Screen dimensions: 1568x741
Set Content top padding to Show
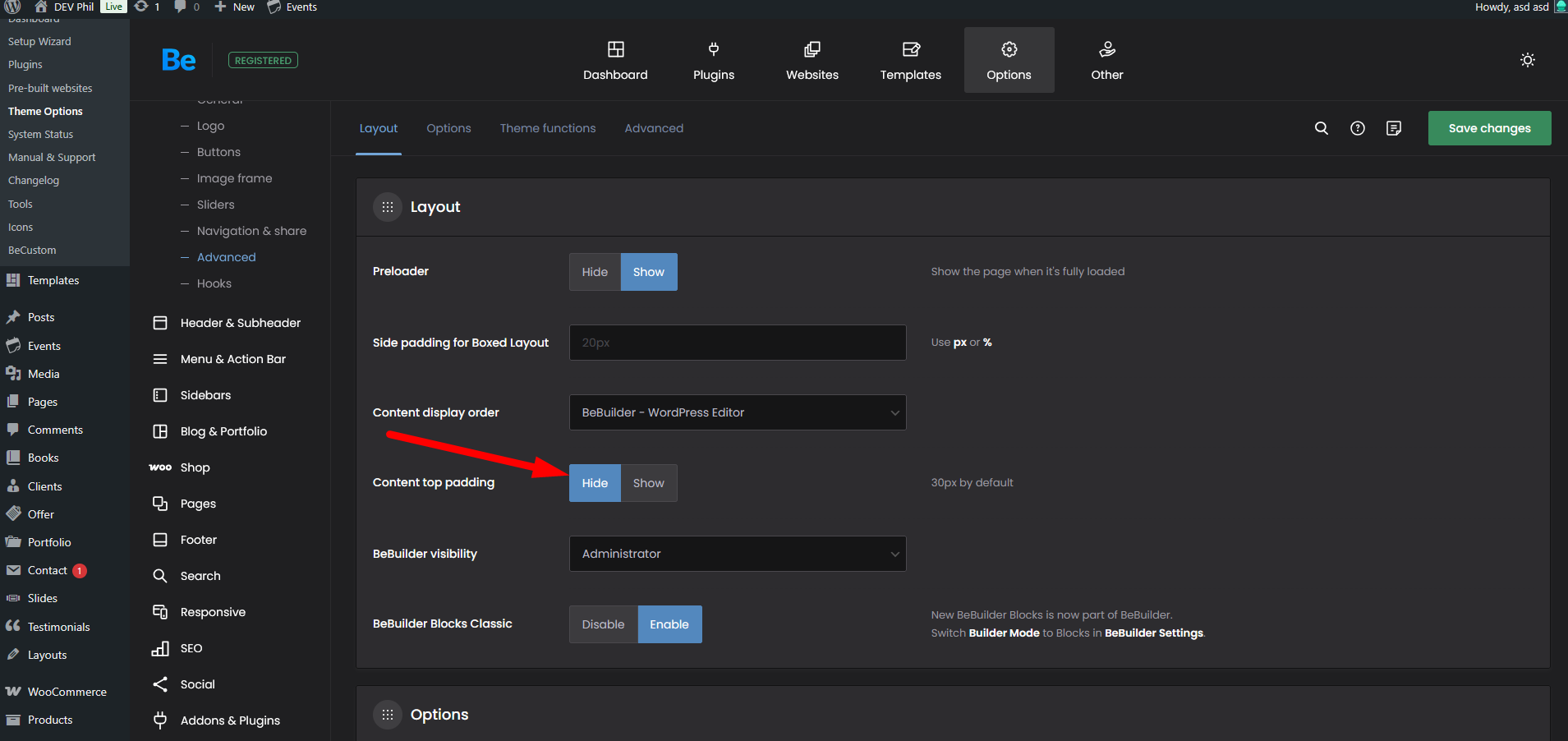pyautogui.click(x=648, y=483)
